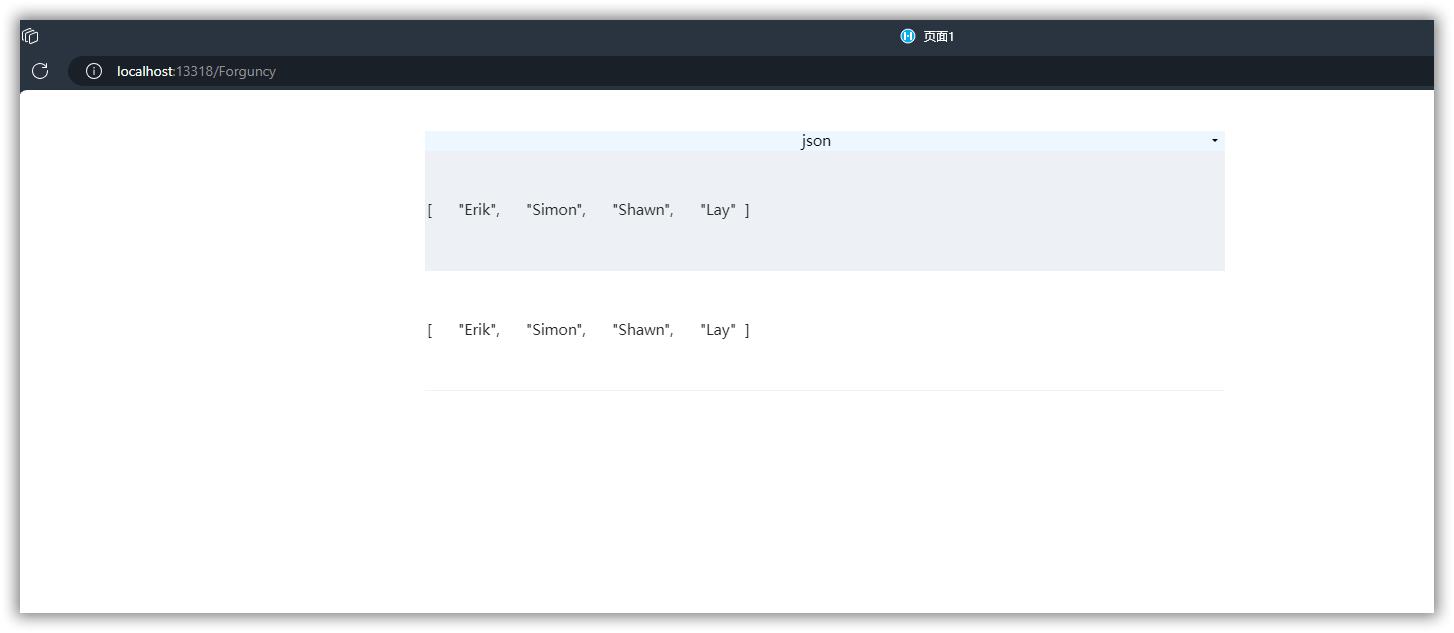Click the blue H favicon on the tab

pos(907,36)
